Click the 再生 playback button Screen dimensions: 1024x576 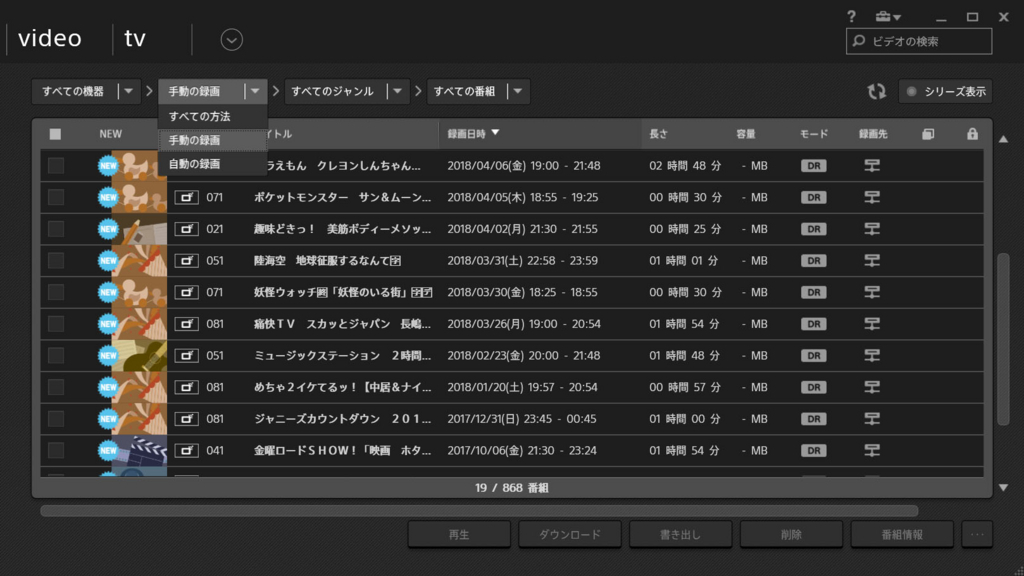click(x=459, y=534)
